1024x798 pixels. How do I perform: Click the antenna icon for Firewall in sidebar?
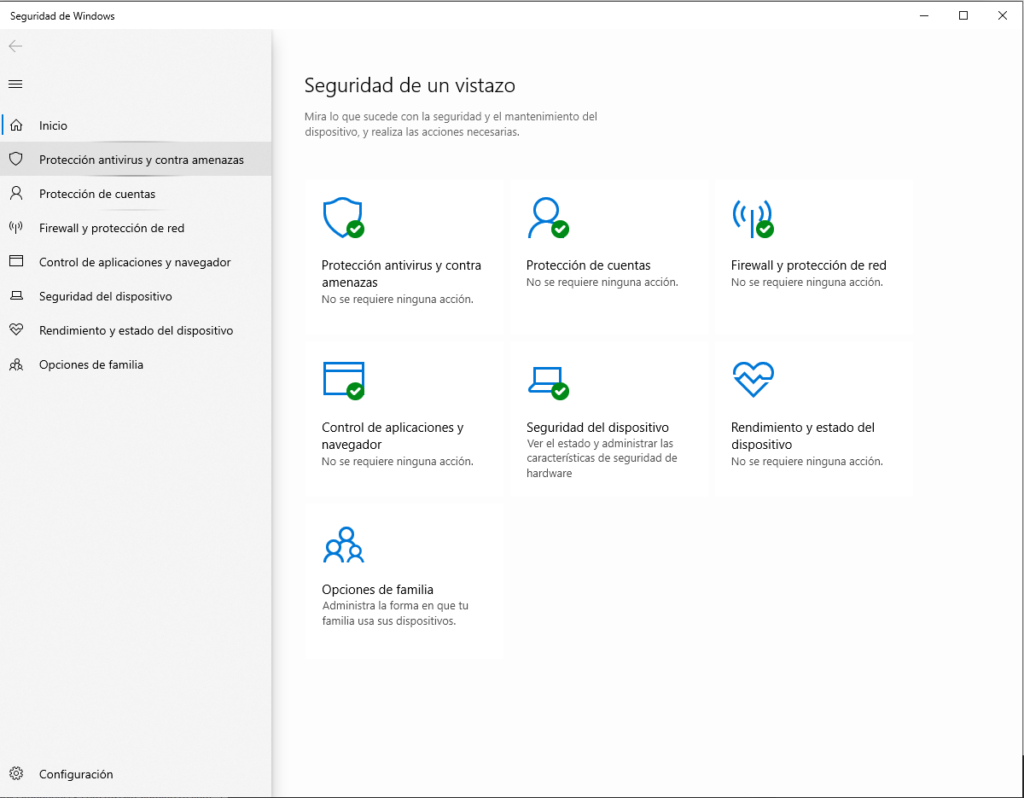point(16,227)
